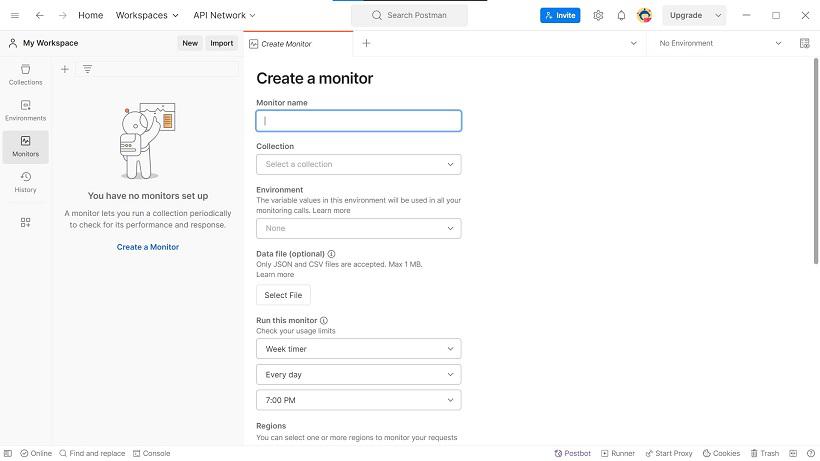Click the settings gear icon
The height and width of the screenshot is (461, 820).
[x=598, y=15]
